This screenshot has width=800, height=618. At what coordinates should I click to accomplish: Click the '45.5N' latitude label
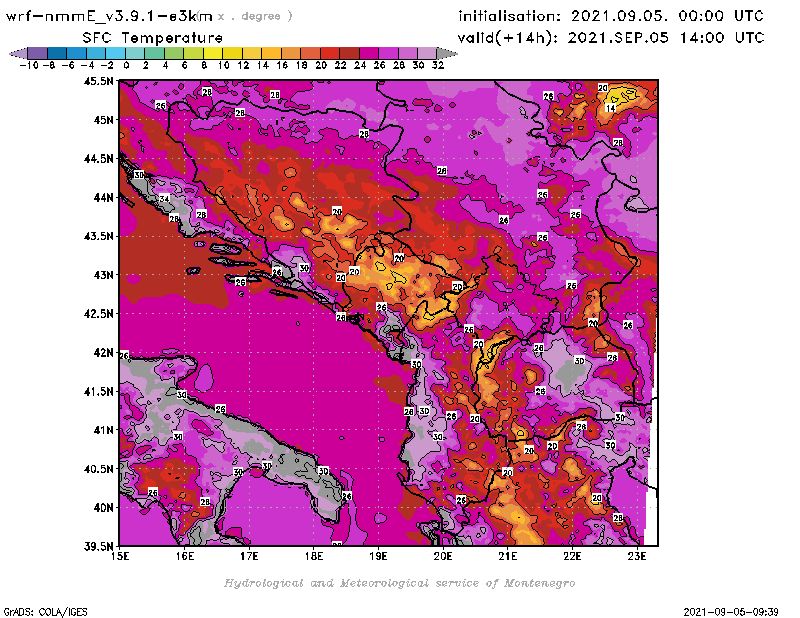point(98,81)
